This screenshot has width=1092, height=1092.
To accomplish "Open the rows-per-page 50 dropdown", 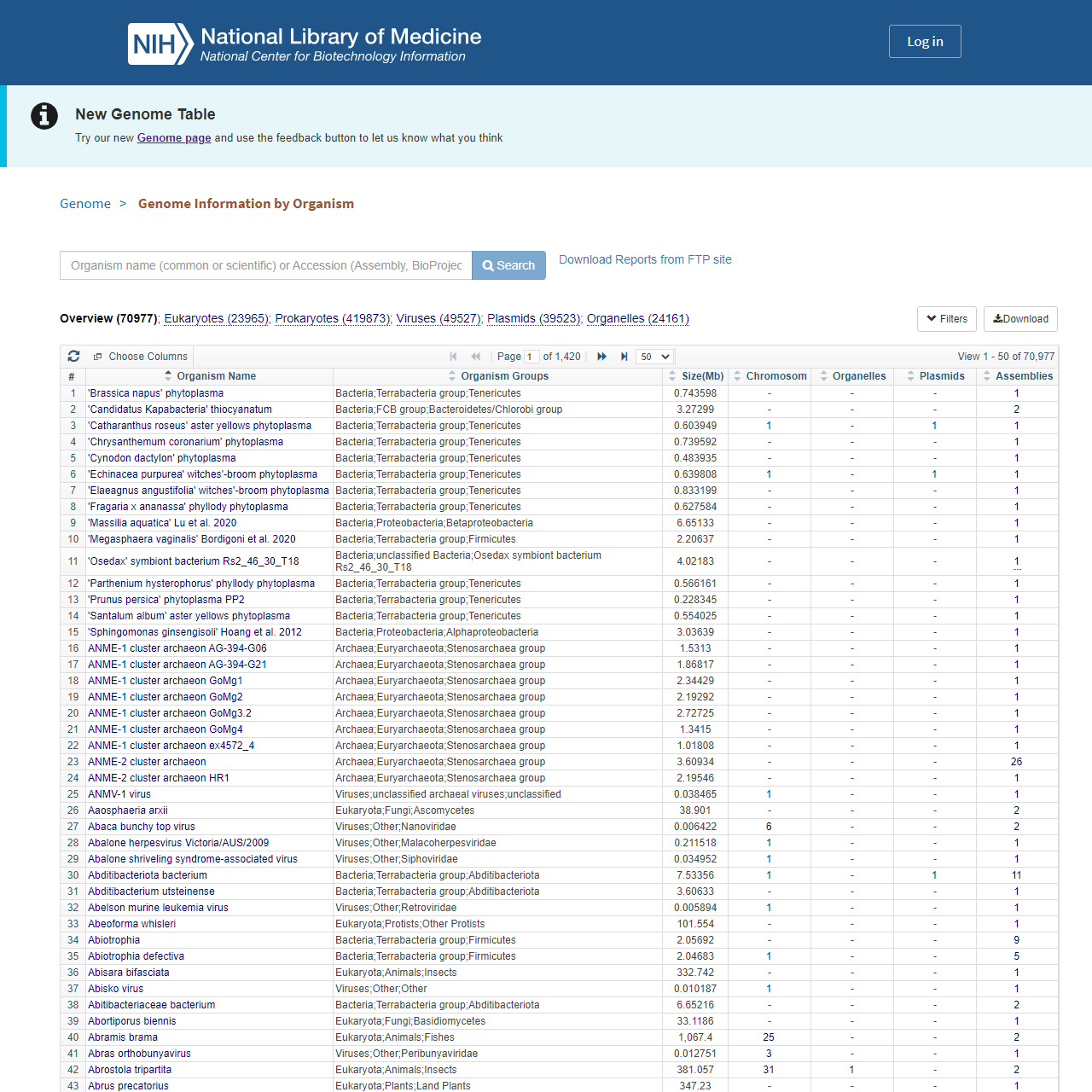I will point(655,357).
